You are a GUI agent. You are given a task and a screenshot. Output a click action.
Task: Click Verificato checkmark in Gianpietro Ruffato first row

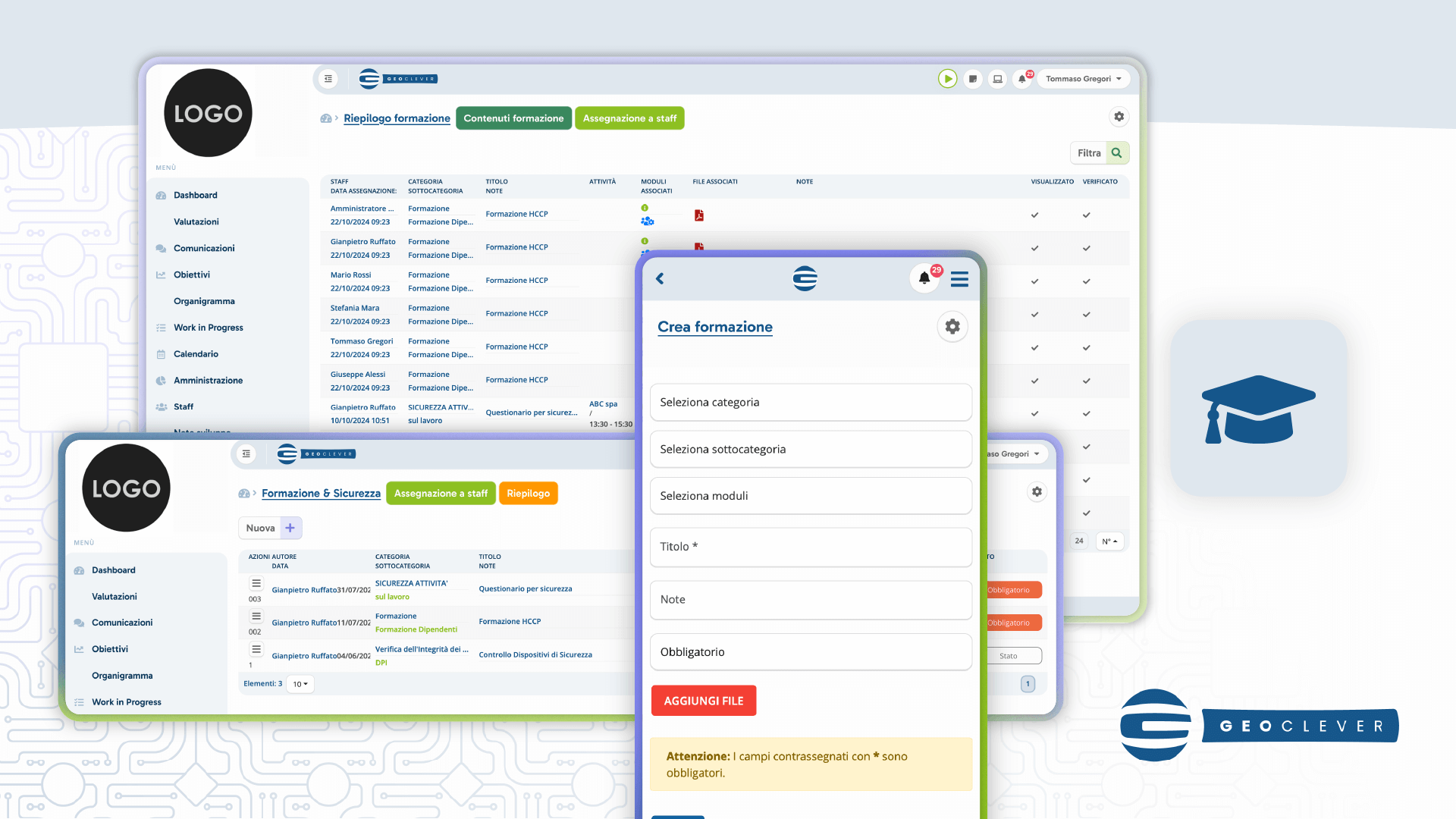pos(1086,248)
